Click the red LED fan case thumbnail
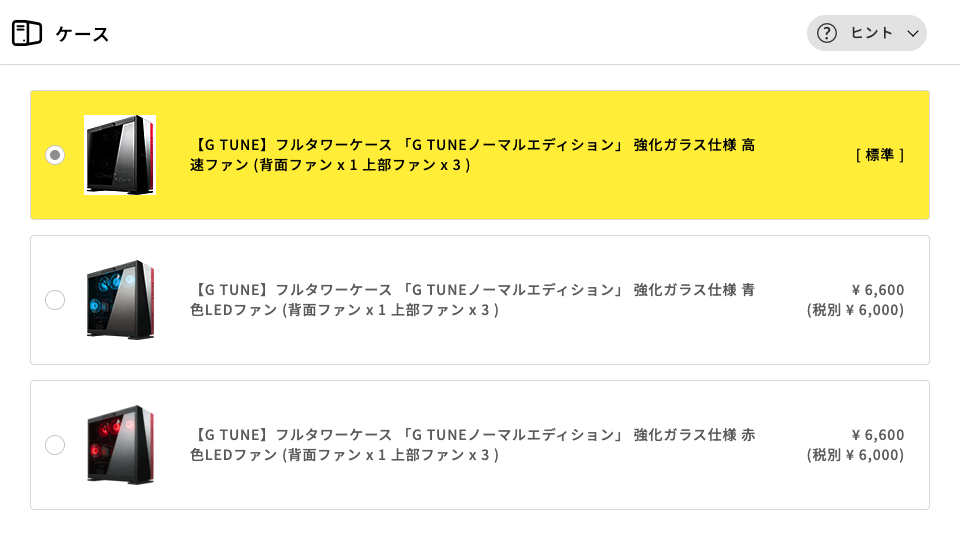Screen dimensions: 968x538 [x=120, y=445]
